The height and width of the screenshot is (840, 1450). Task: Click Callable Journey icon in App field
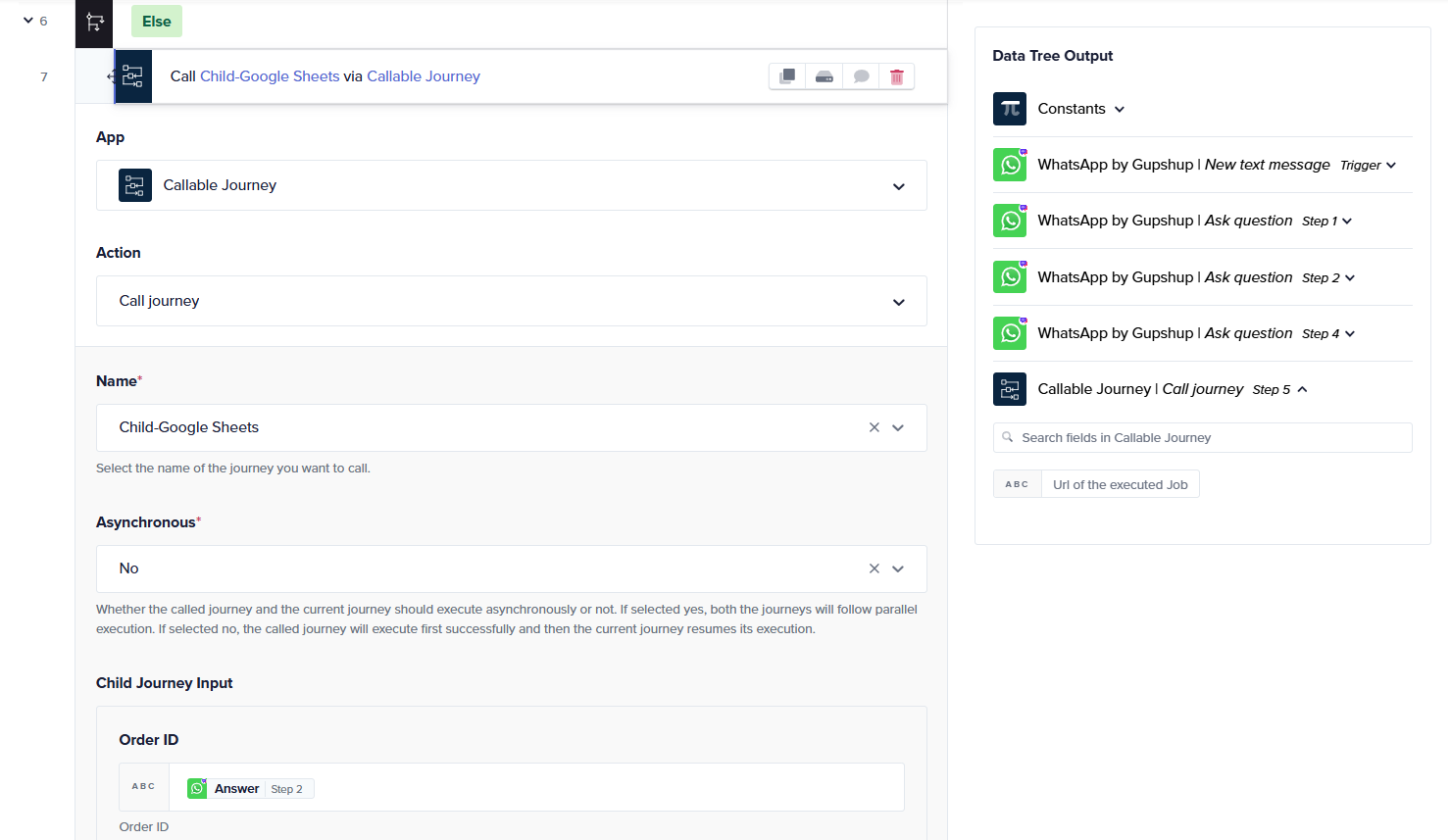(135, 185)
